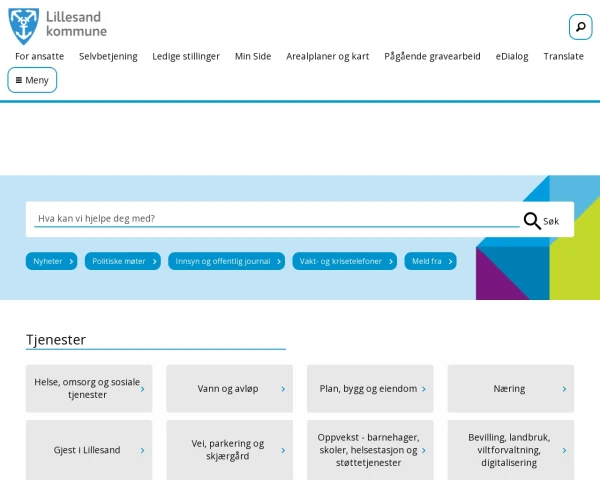The width and height of the screenshot is (600, 480).
Task: Click the Lillesand kommune crest logo
Action: point(23,26)
